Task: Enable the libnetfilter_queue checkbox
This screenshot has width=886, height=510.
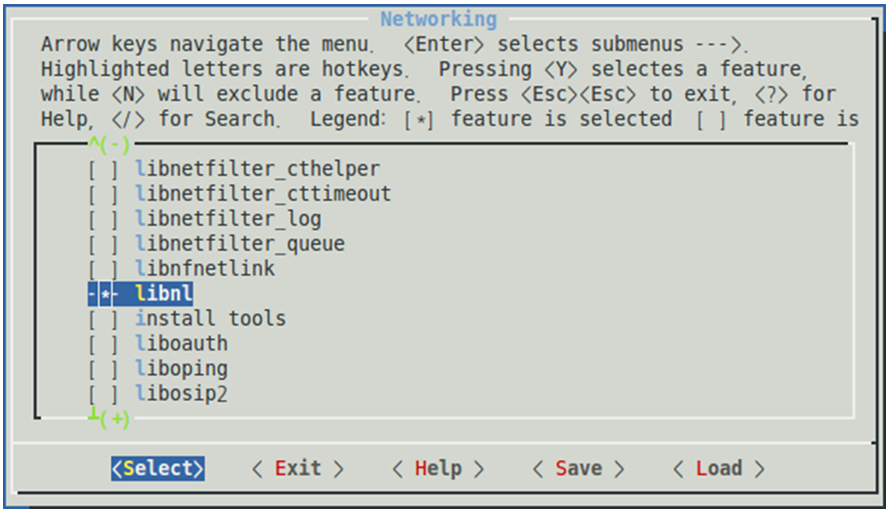Action: (102, 244)
